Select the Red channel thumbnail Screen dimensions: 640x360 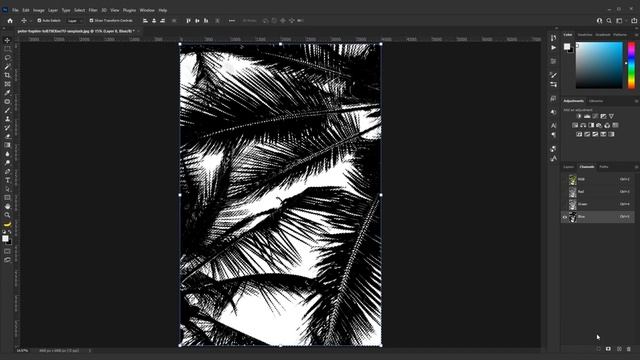tap(573, 191)
